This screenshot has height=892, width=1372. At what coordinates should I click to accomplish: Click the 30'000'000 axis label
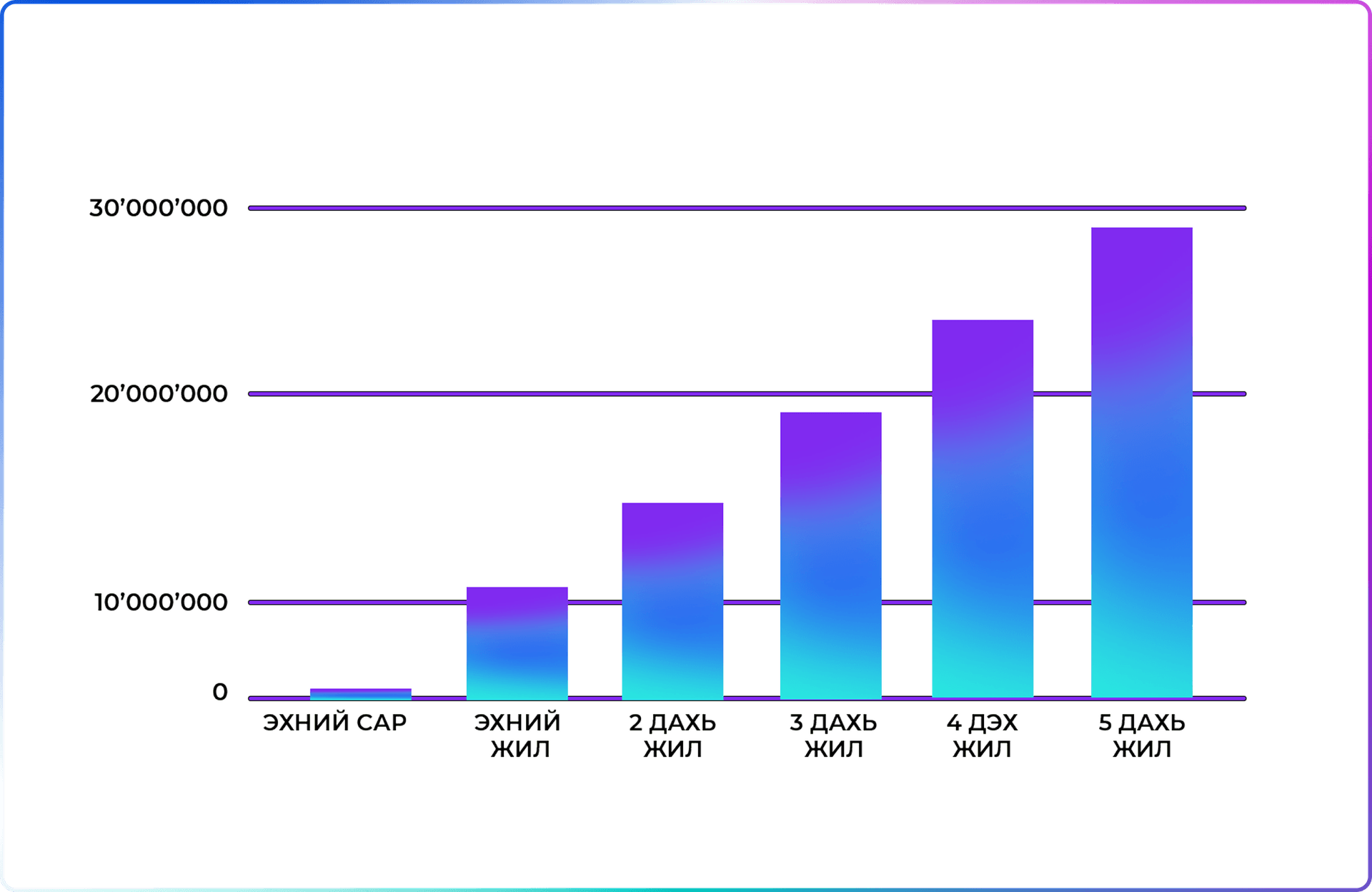158,208
